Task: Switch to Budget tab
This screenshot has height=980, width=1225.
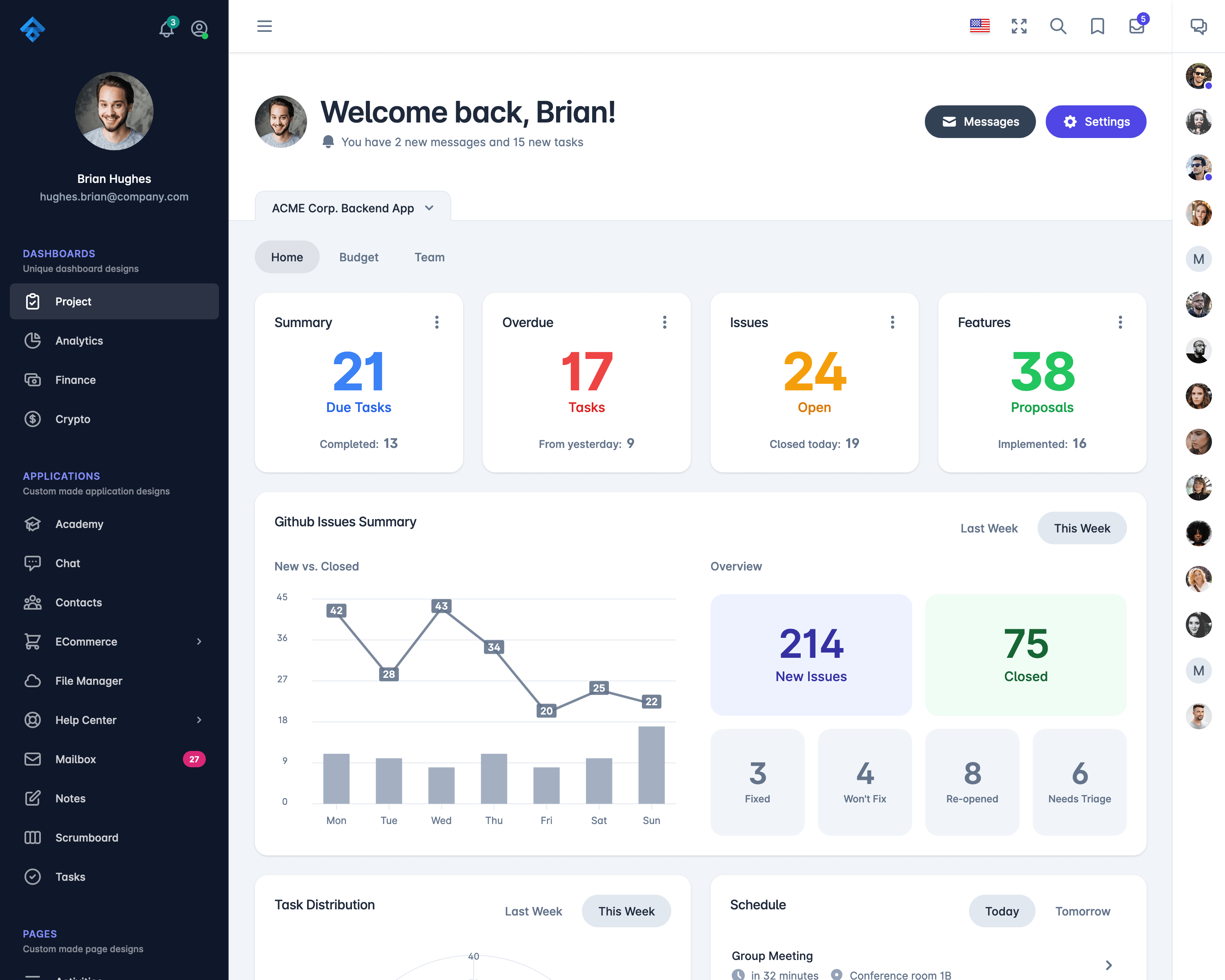Action: tap(358, 256)
